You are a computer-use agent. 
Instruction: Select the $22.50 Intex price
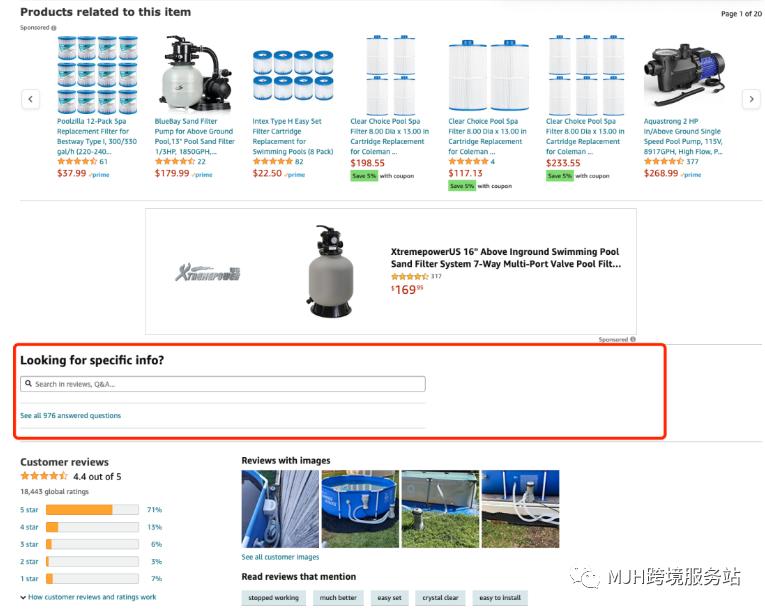[267, 173]
